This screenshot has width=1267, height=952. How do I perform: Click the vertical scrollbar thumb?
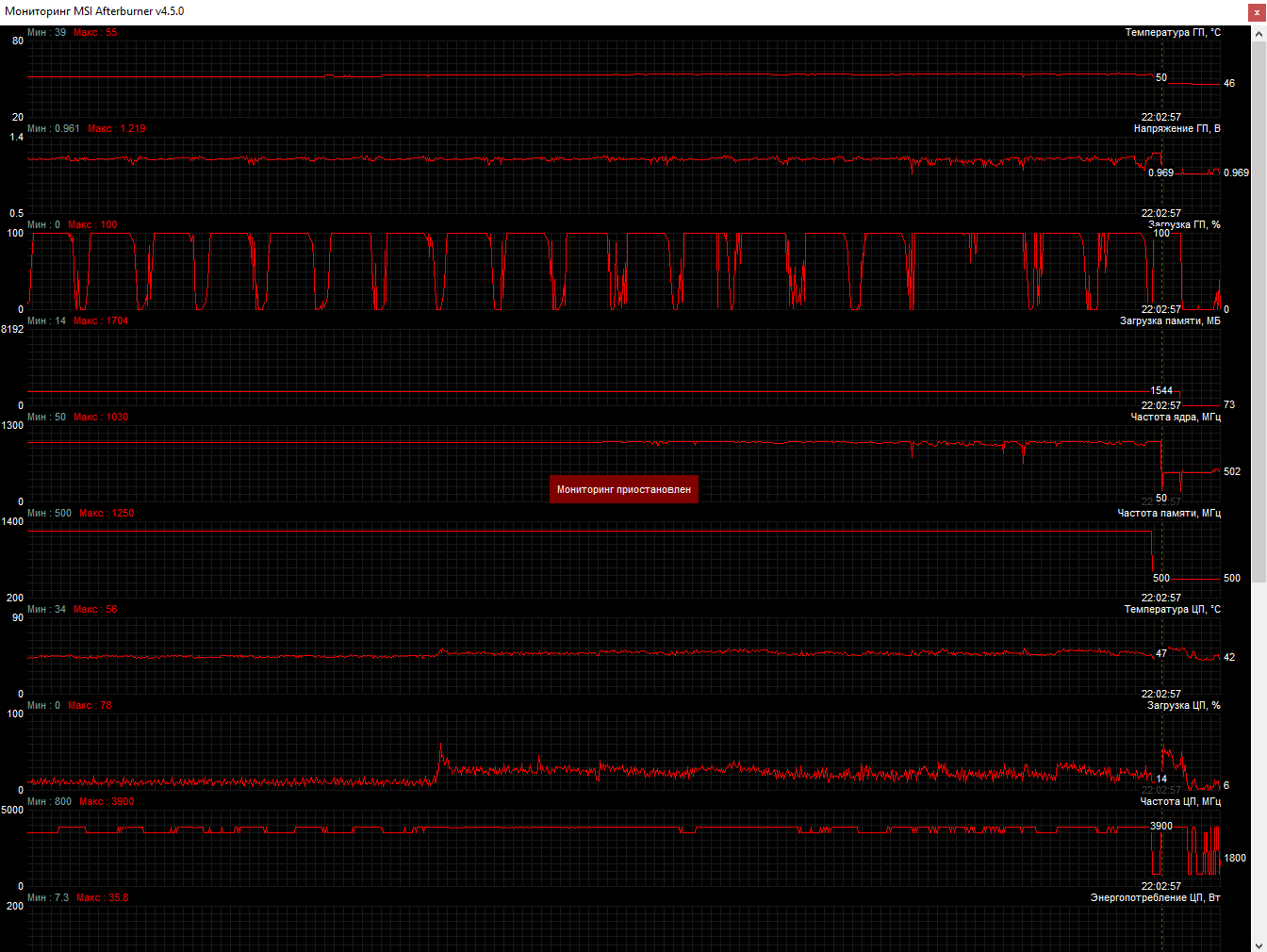1259,311
